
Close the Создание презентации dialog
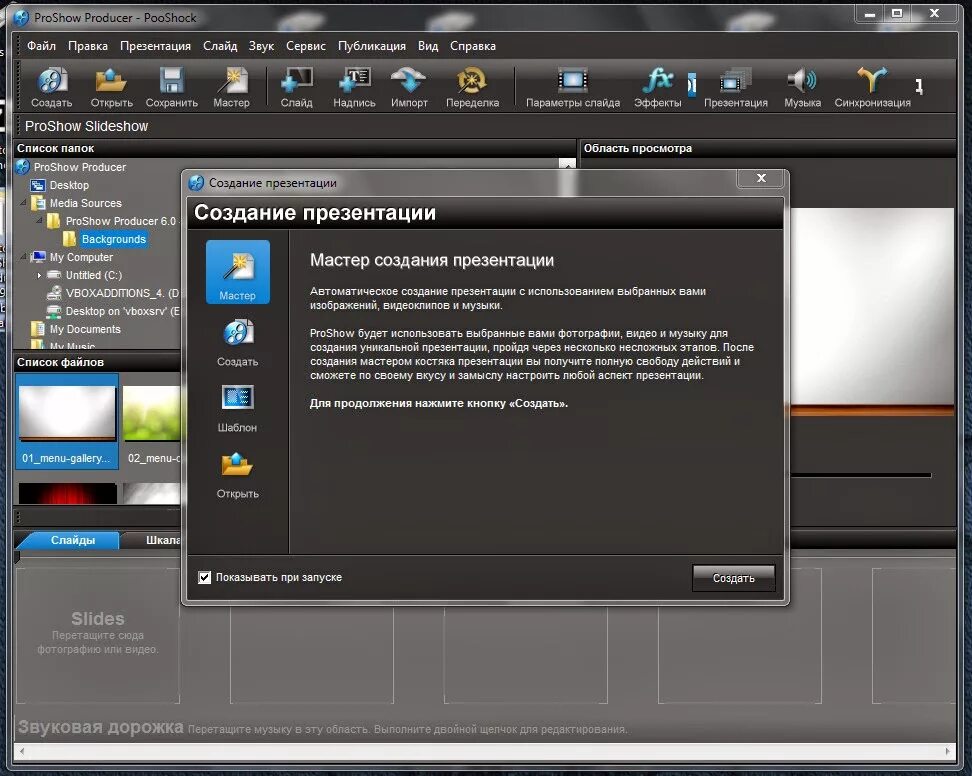tap(761, 179)
